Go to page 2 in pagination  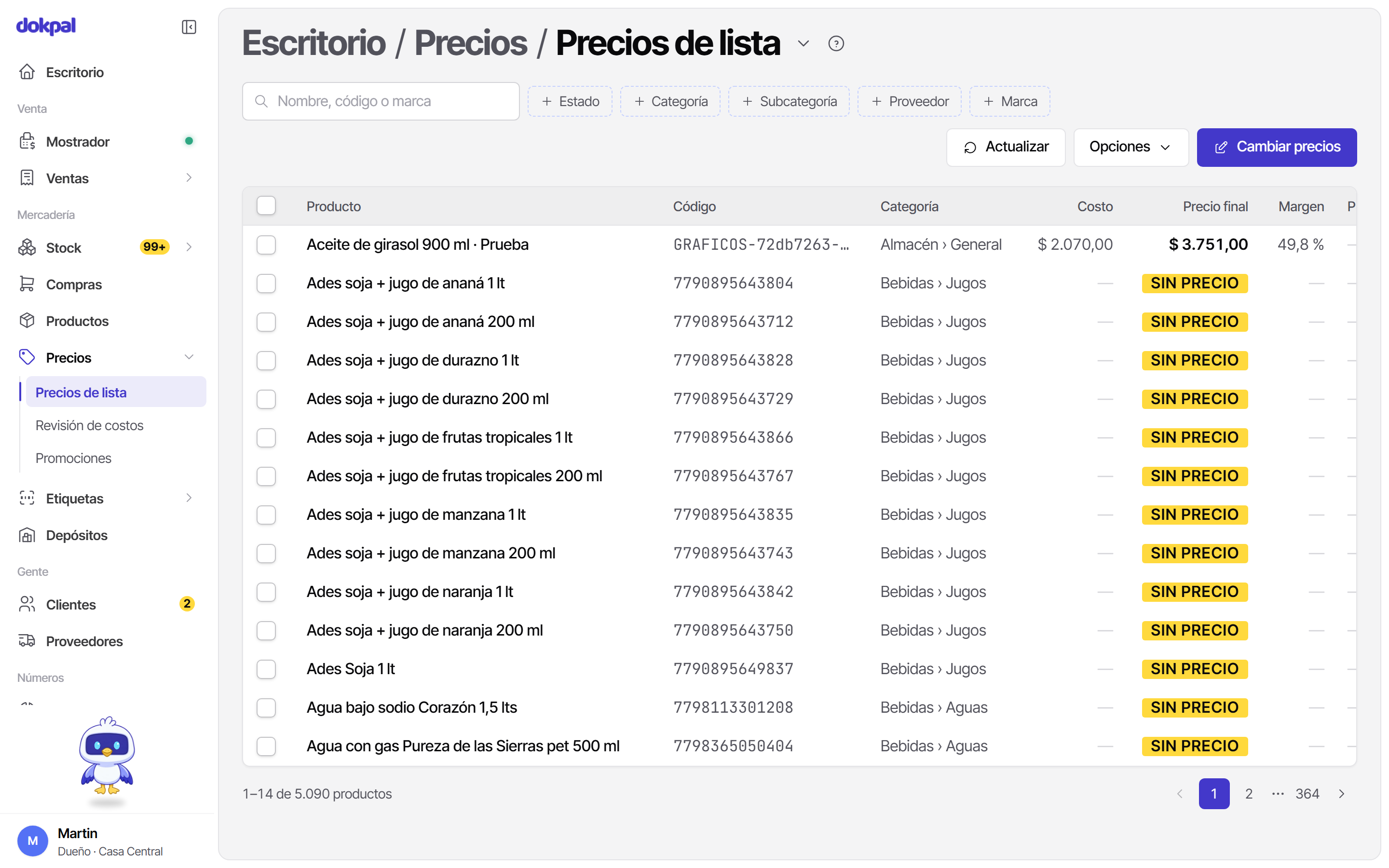[1249, 793]
